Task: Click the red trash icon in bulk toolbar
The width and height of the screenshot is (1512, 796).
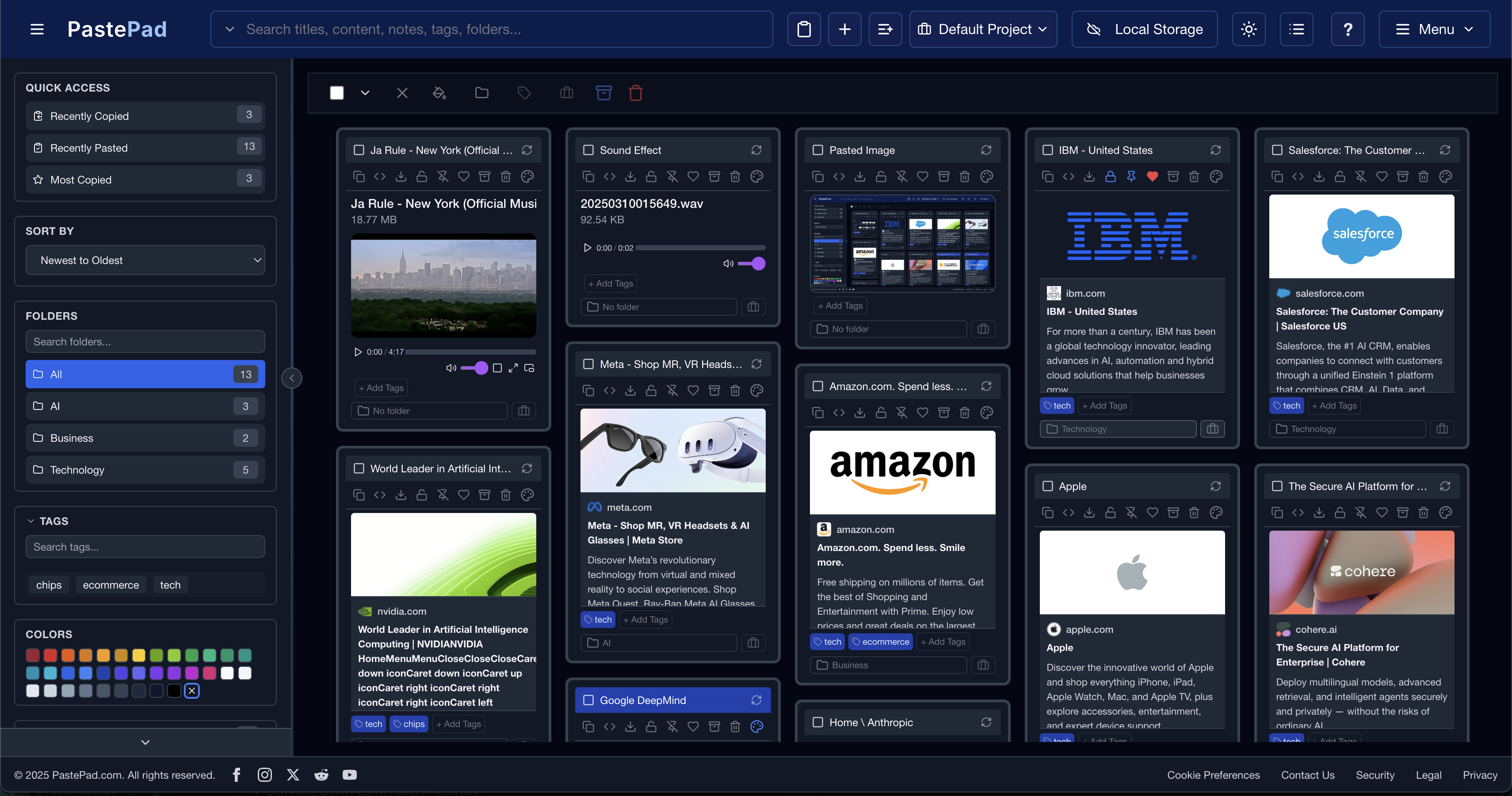Action: pos(635,93)
